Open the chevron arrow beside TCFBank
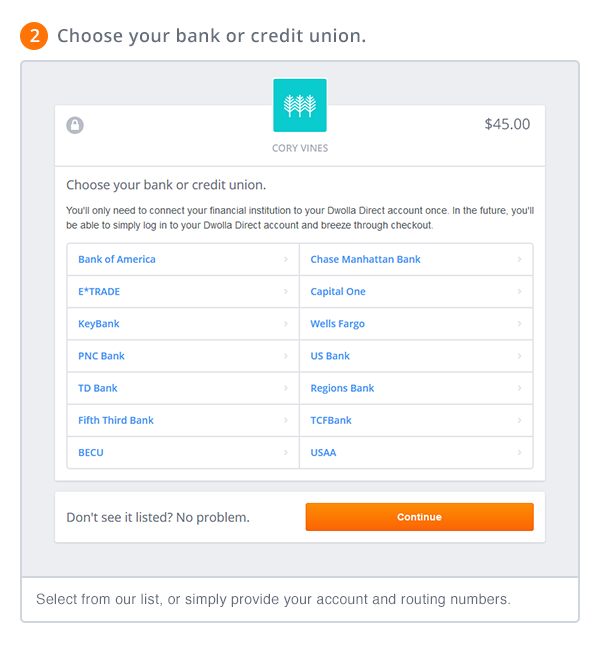 point(520,420)
